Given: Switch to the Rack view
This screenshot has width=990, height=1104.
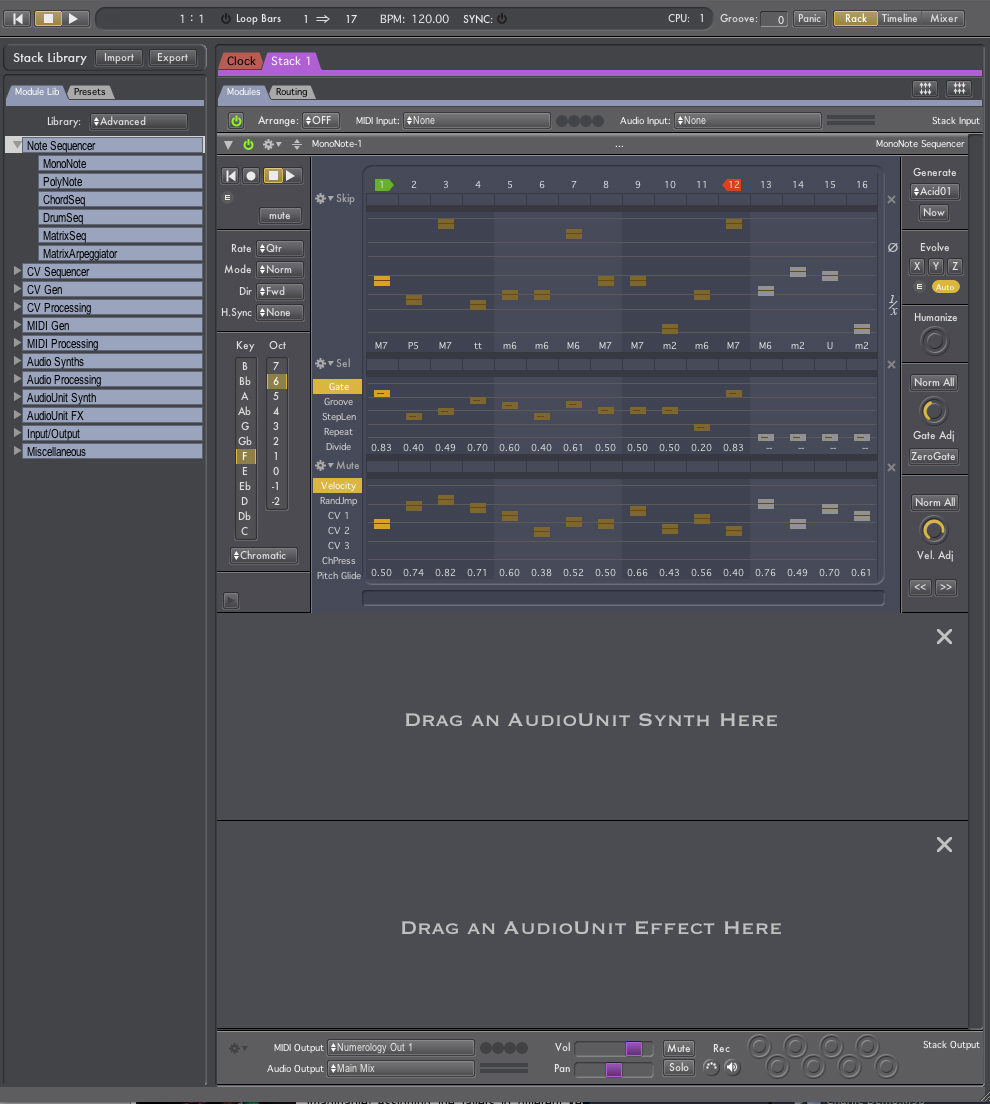Looking at the screenshot, I should coord(856,19).
